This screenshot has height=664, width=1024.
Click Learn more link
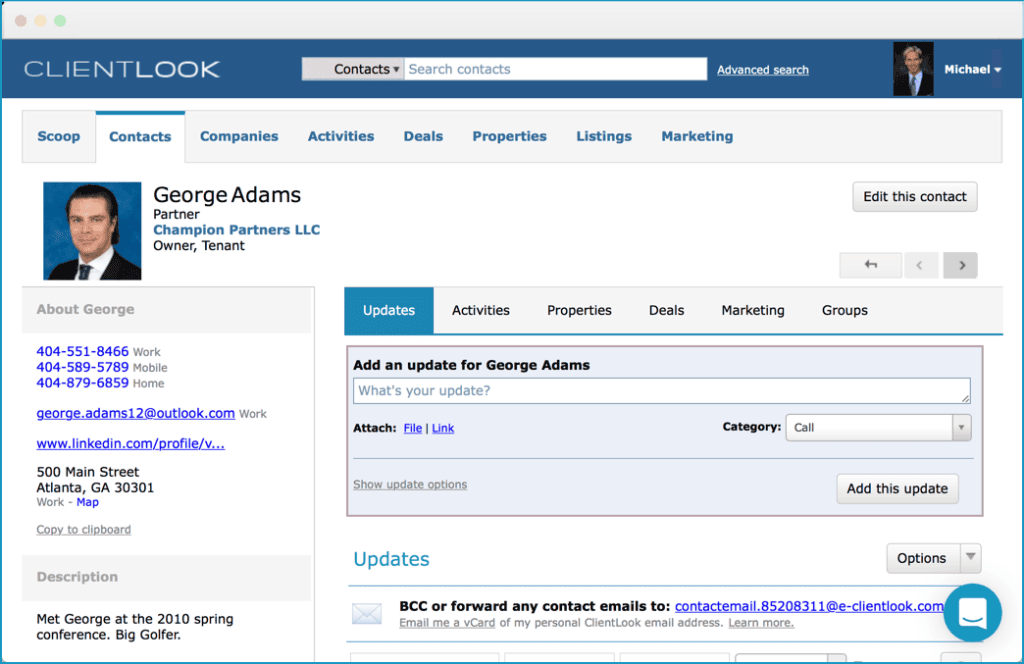(x=761, y=623)
